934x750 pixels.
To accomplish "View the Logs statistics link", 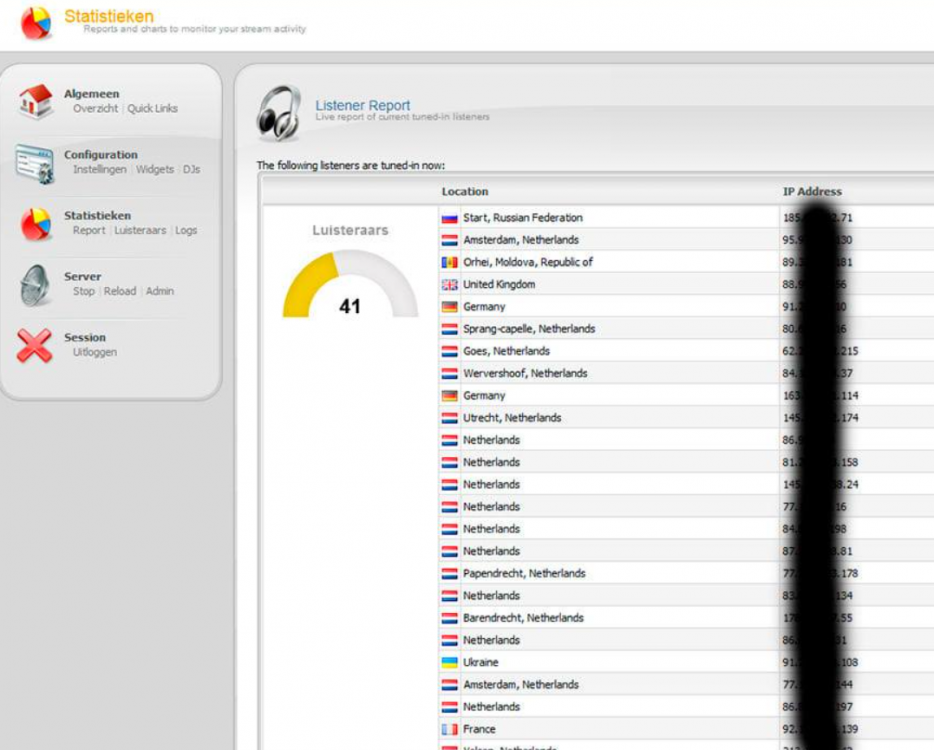I will 186,231.
